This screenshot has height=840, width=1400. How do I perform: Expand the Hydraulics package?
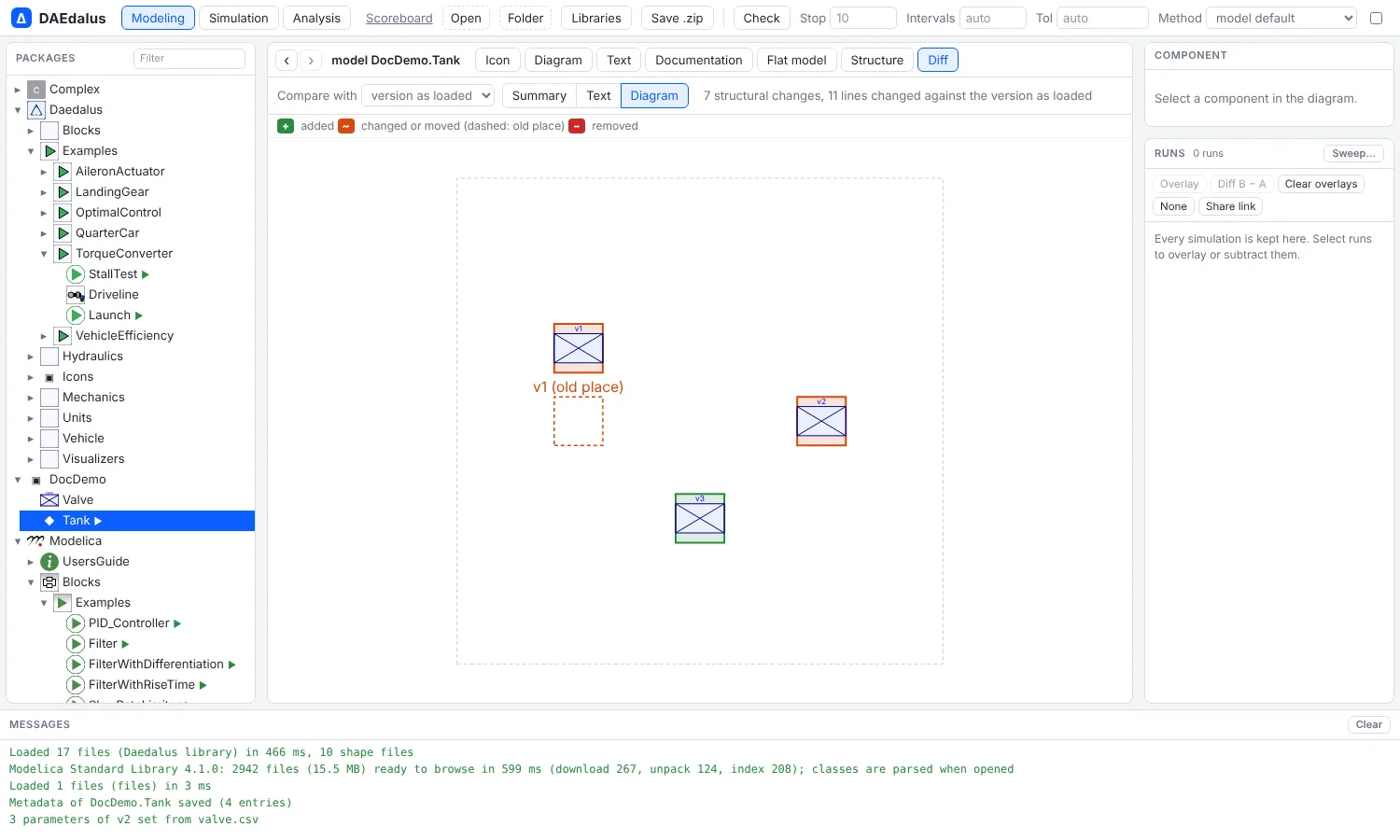tap(31, 357)
